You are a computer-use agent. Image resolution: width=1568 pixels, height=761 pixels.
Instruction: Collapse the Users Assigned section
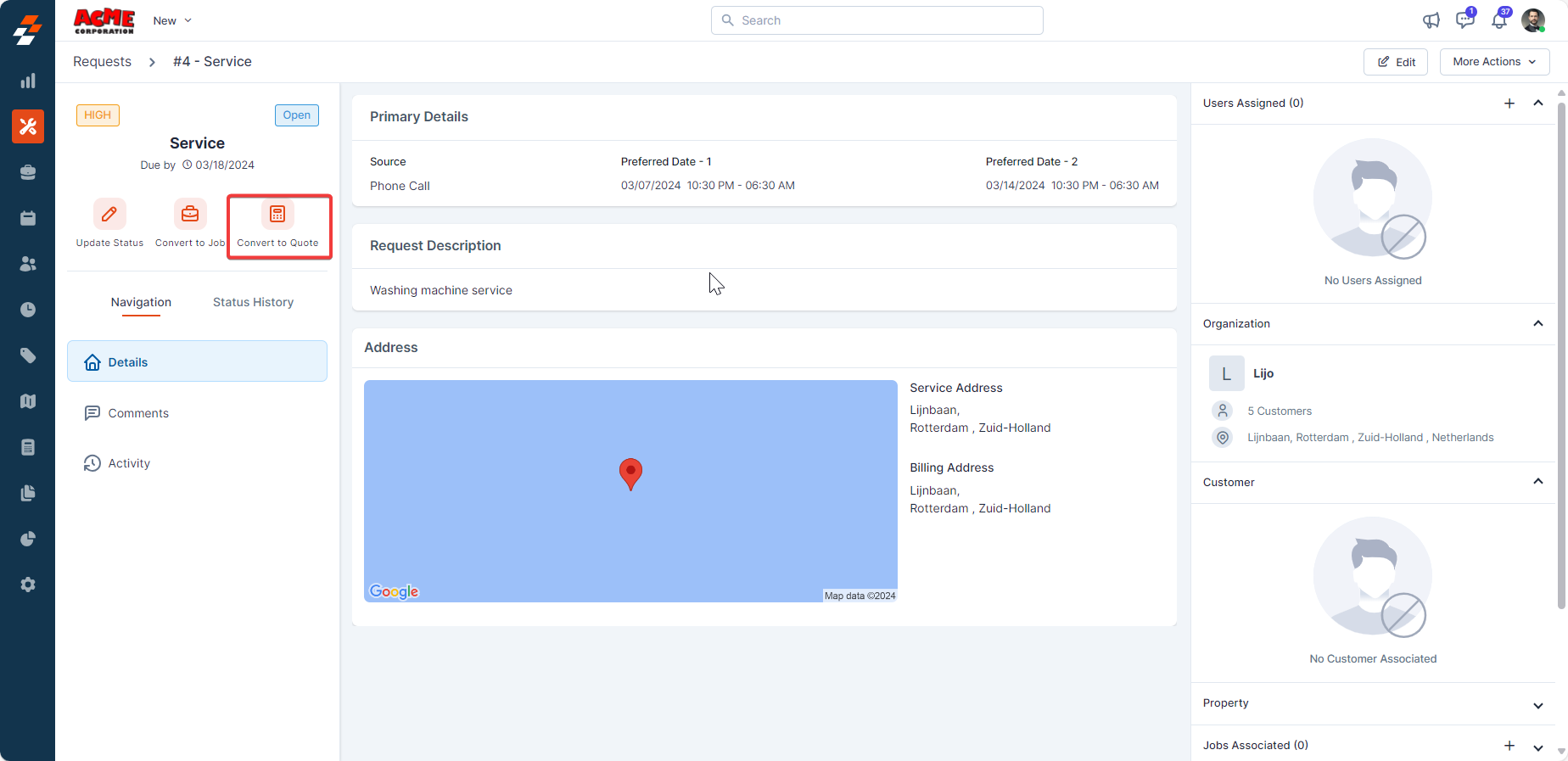pyautogui.click(x=1538, y=104)
